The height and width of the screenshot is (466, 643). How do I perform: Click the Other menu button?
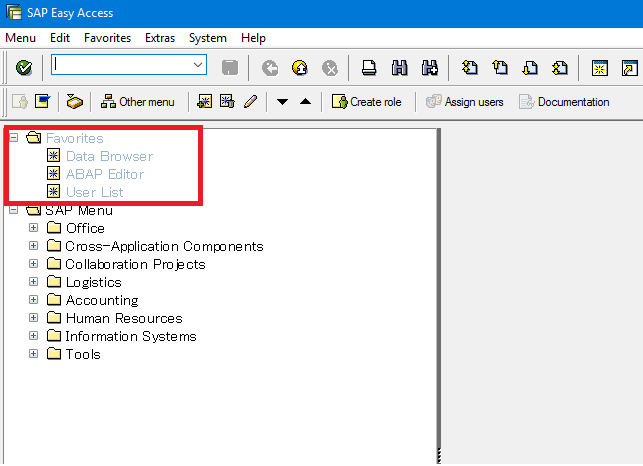(138, 102)
